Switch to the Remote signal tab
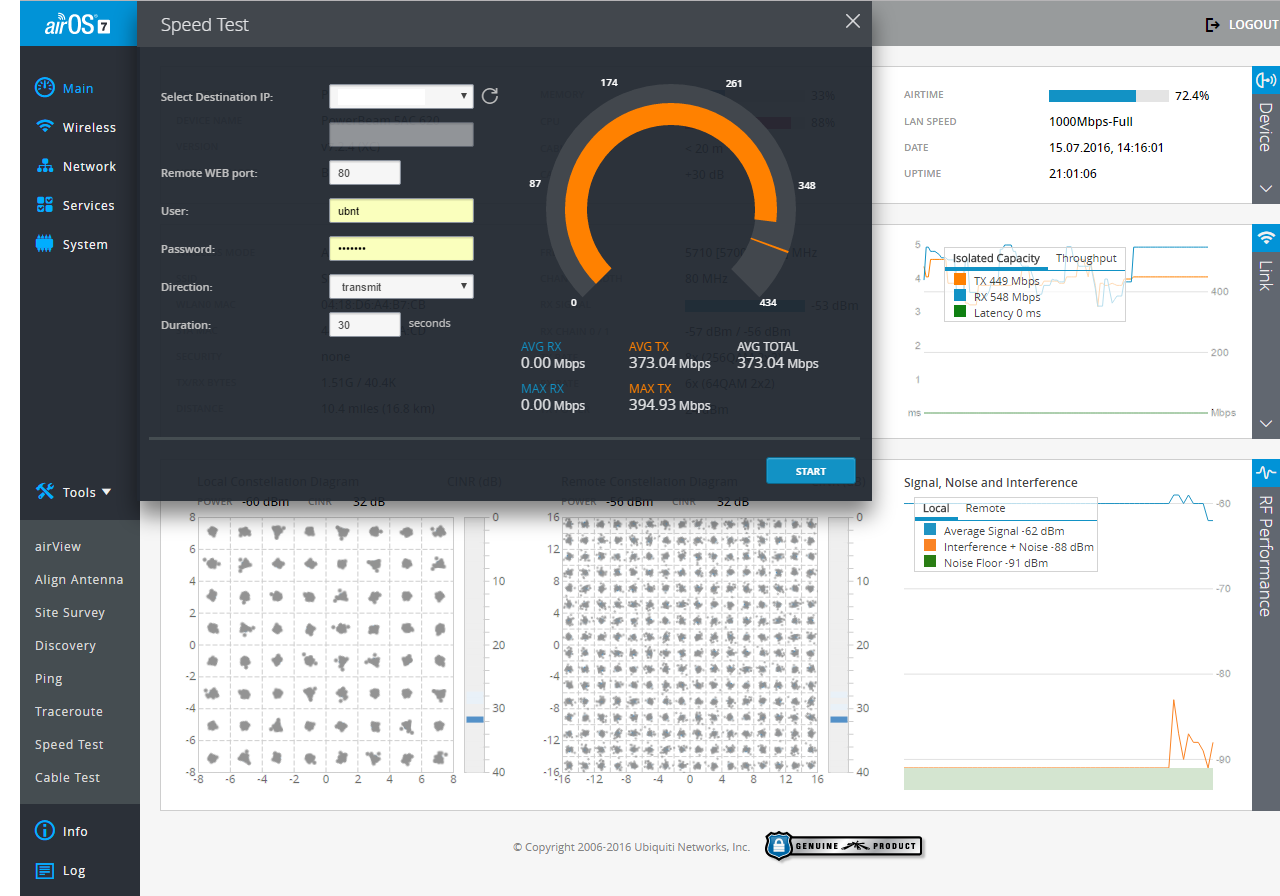The image size is (1280, 896). [x=985, y=508]
